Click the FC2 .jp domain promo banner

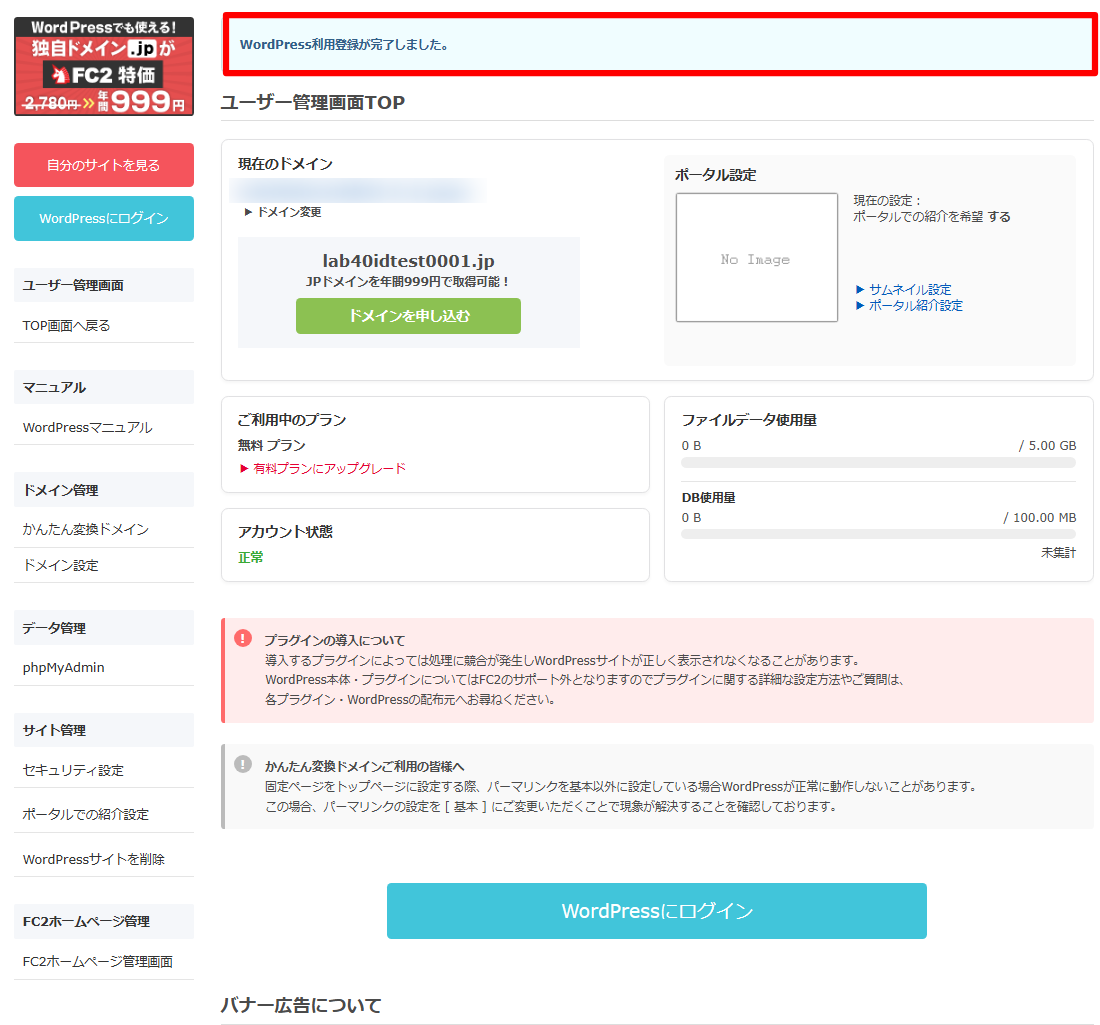(x=104, y=66)
